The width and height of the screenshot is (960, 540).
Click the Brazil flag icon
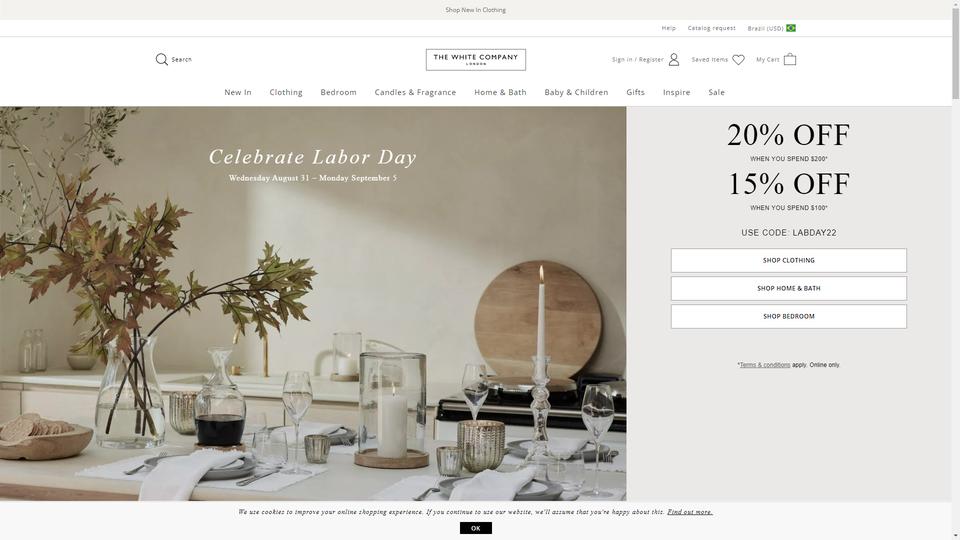point(791,28)
